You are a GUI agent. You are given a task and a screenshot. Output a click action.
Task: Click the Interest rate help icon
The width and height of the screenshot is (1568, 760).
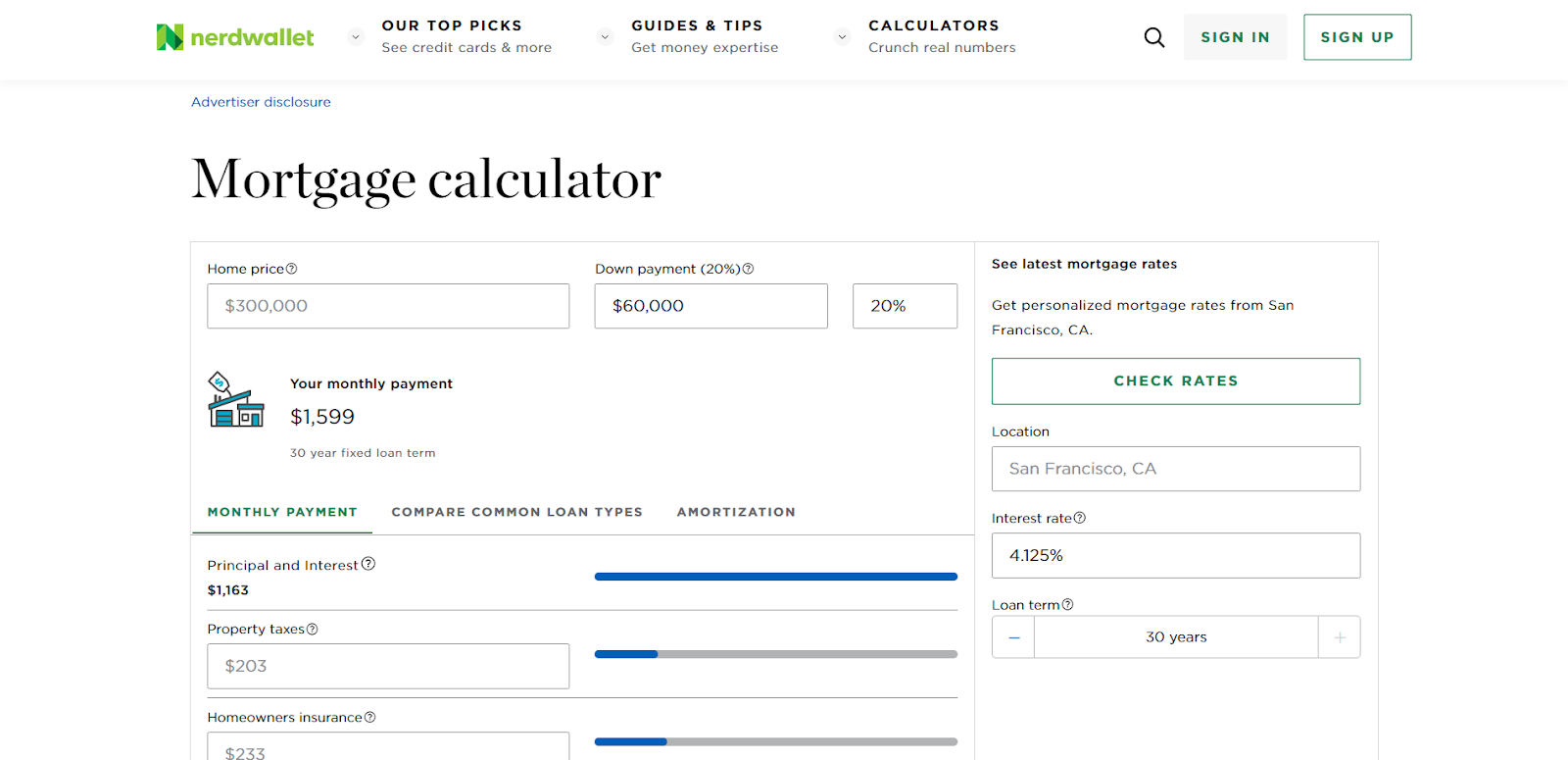pyautogui.click(x=1079, y=518)
